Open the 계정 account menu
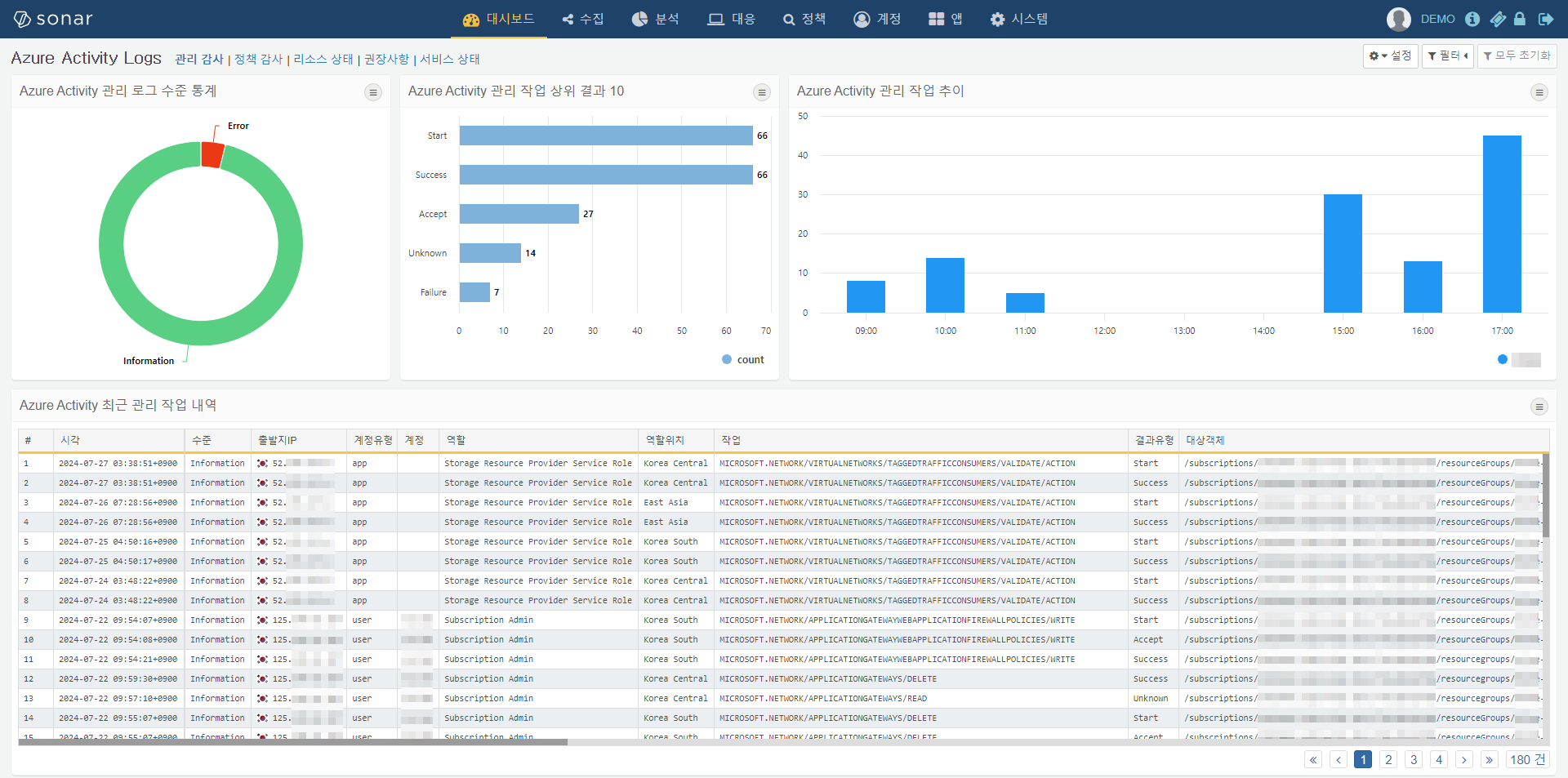Image resolution: width=1568 pixels, height=778 pixels. 877,19
